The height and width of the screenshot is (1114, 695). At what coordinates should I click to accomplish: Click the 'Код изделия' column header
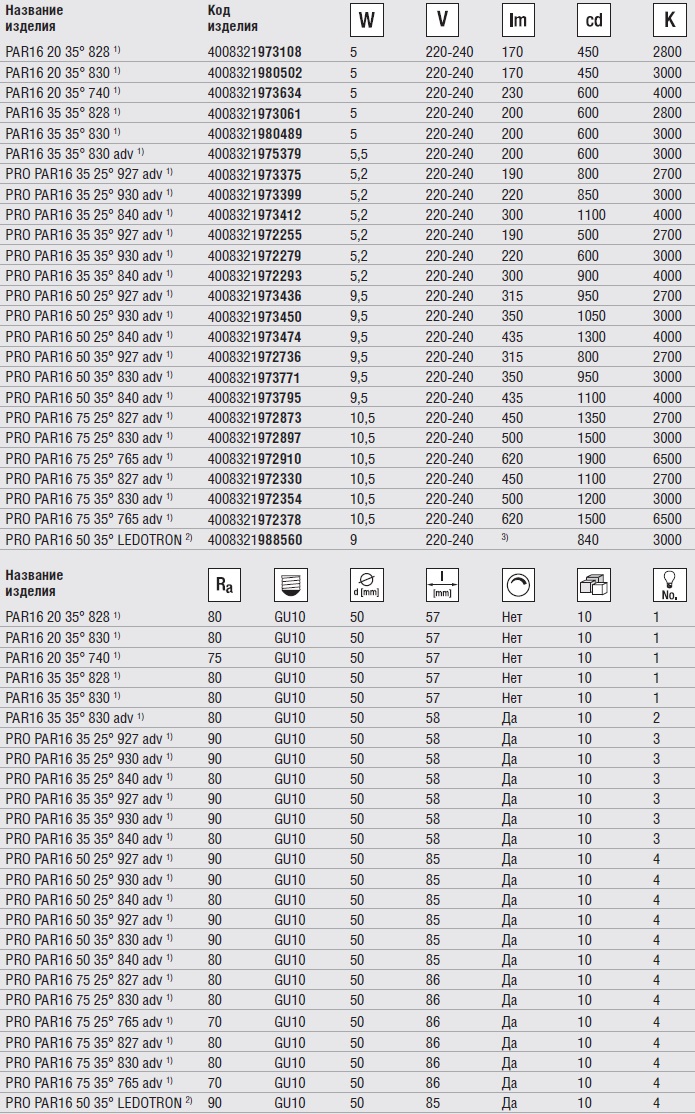coord(232,18)
